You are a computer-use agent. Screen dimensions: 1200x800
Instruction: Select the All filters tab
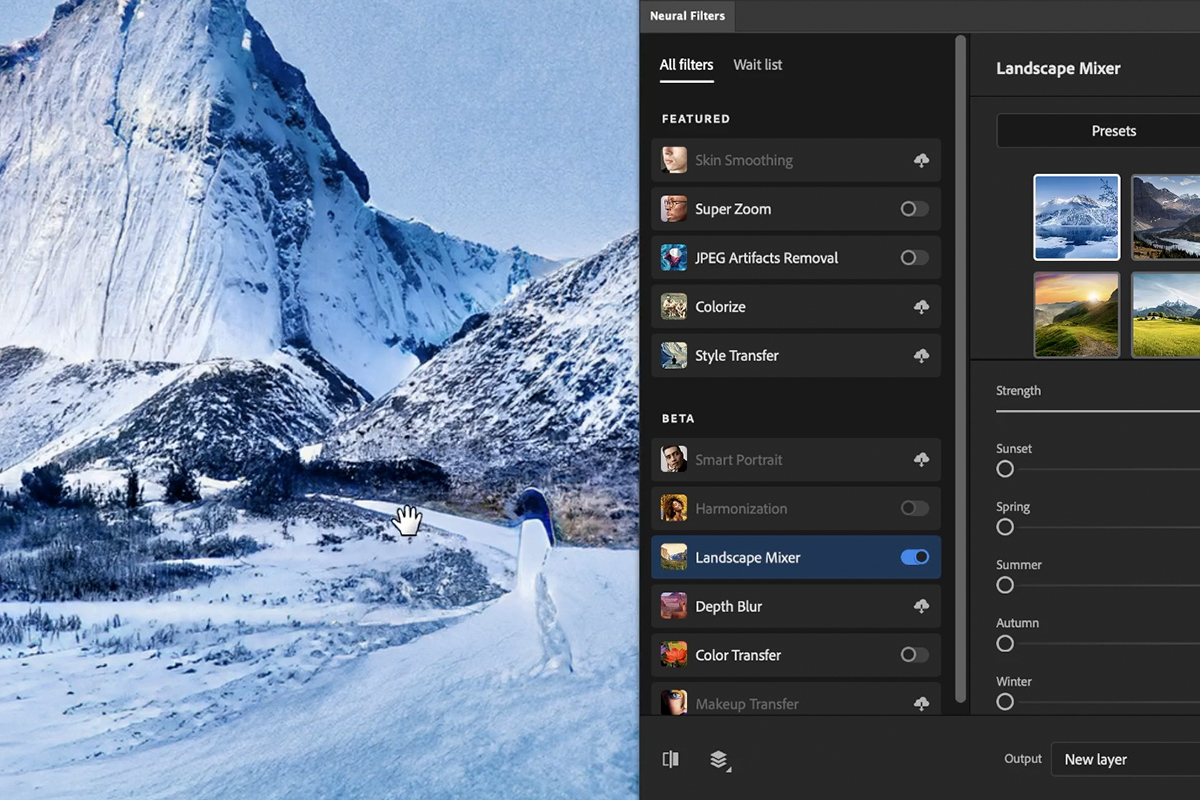pyautogui.click(x=686, y=64)
